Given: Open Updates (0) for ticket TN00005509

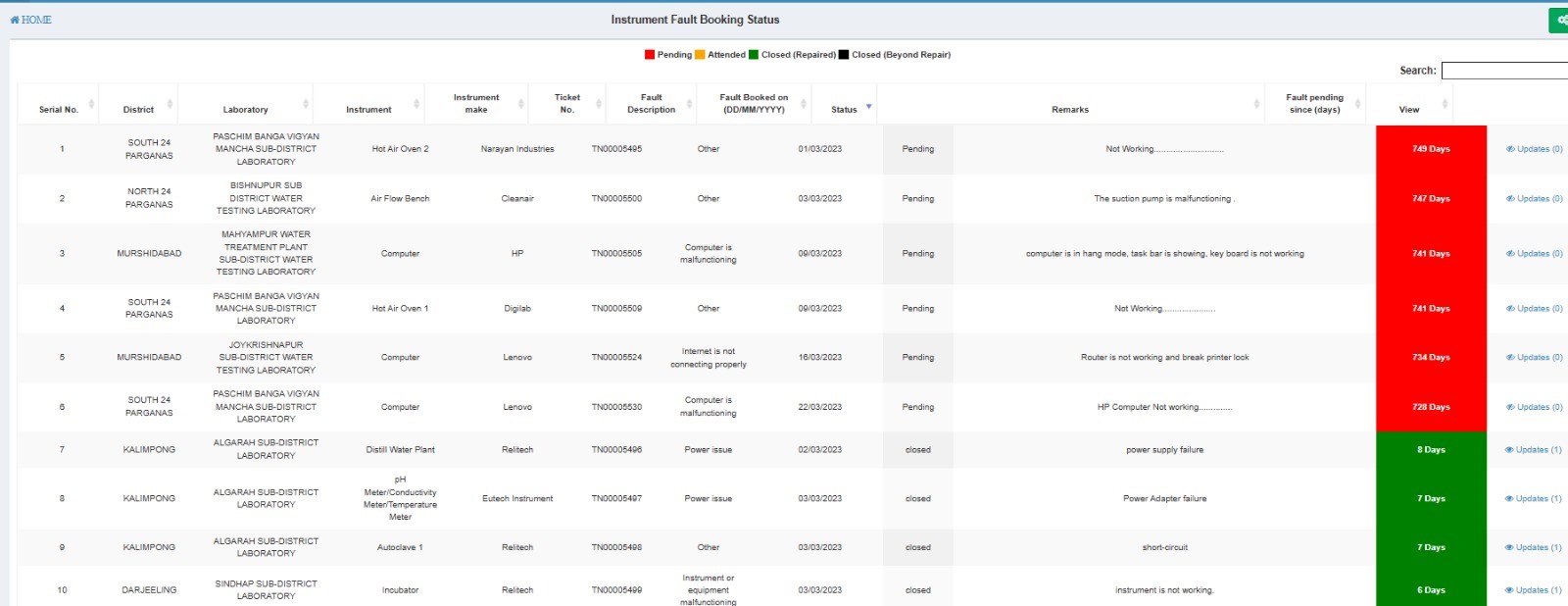Looking at the screenshot, I should coord(1535,308).
